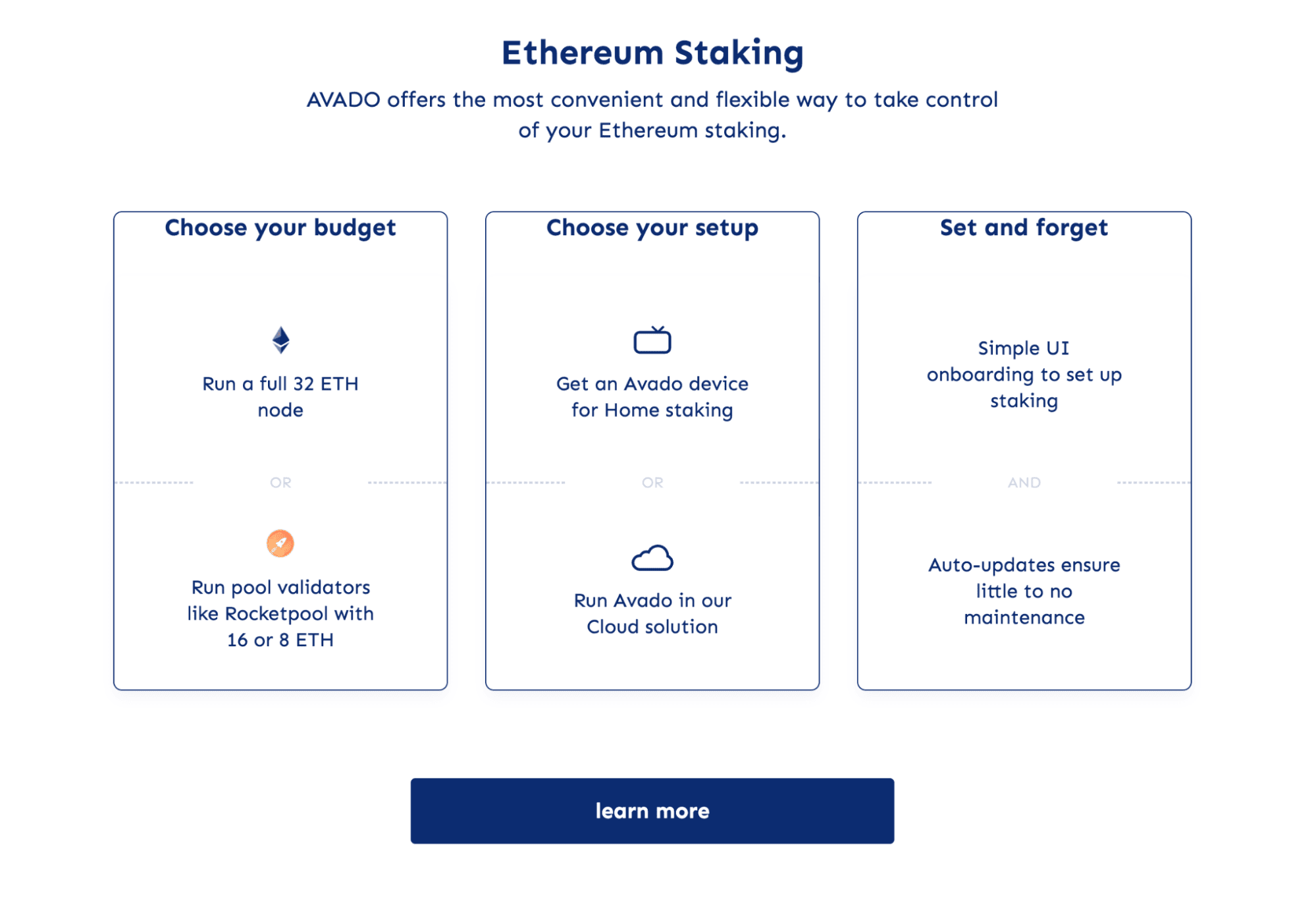The width and height of the screenshot is (1316, 907).
Task: Click the OR divider in budget card
Action: pyautogui.click(x=280, y=483)
